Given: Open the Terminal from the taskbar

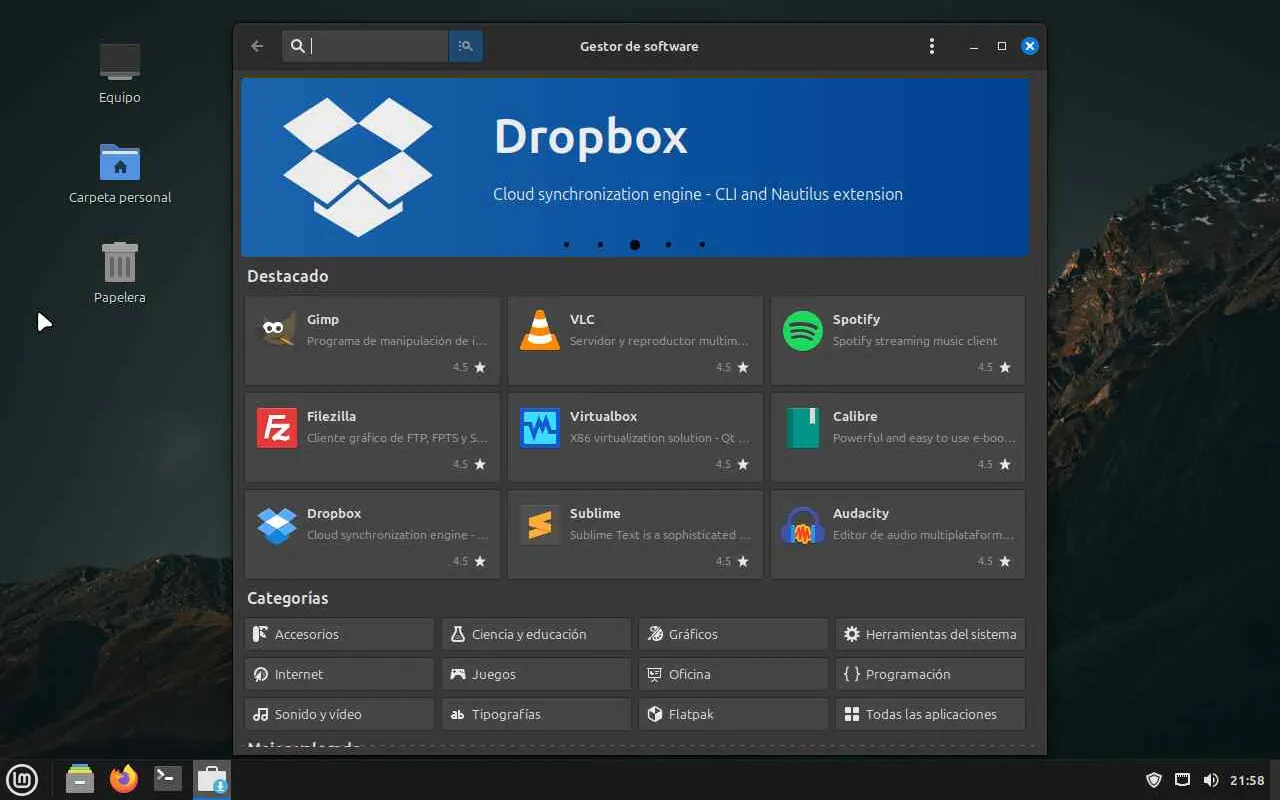Looking at the screenshot, I should [x=168, y=779].
